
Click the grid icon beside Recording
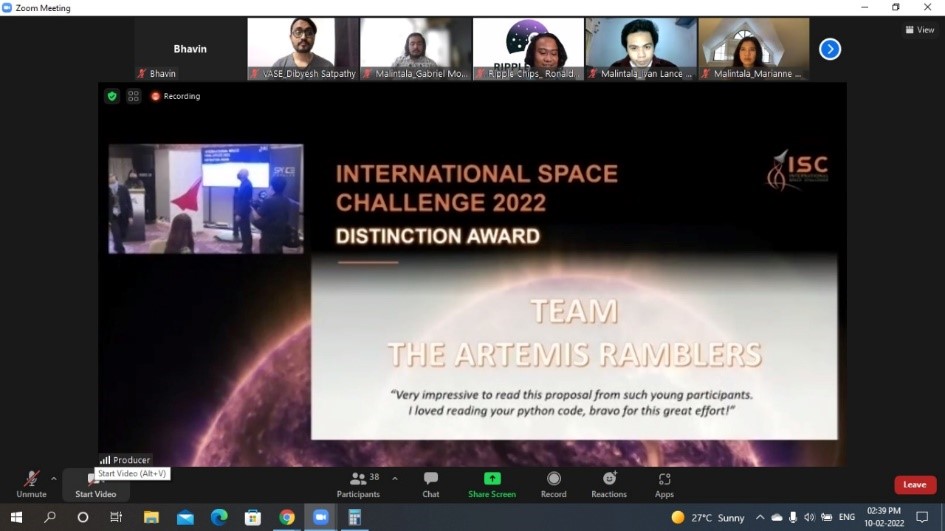[x=133, y=96]
